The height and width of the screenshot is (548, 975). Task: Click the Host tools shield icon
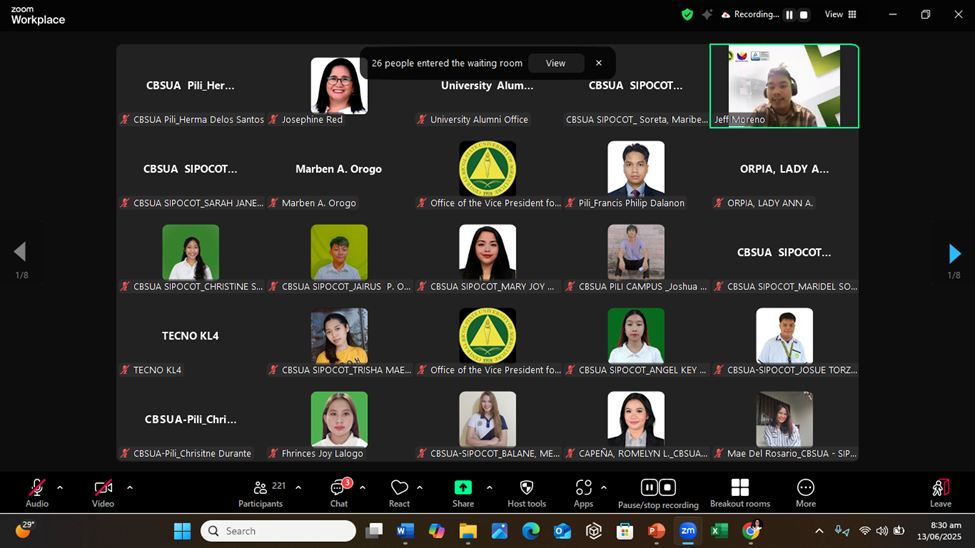pos(526,488)
